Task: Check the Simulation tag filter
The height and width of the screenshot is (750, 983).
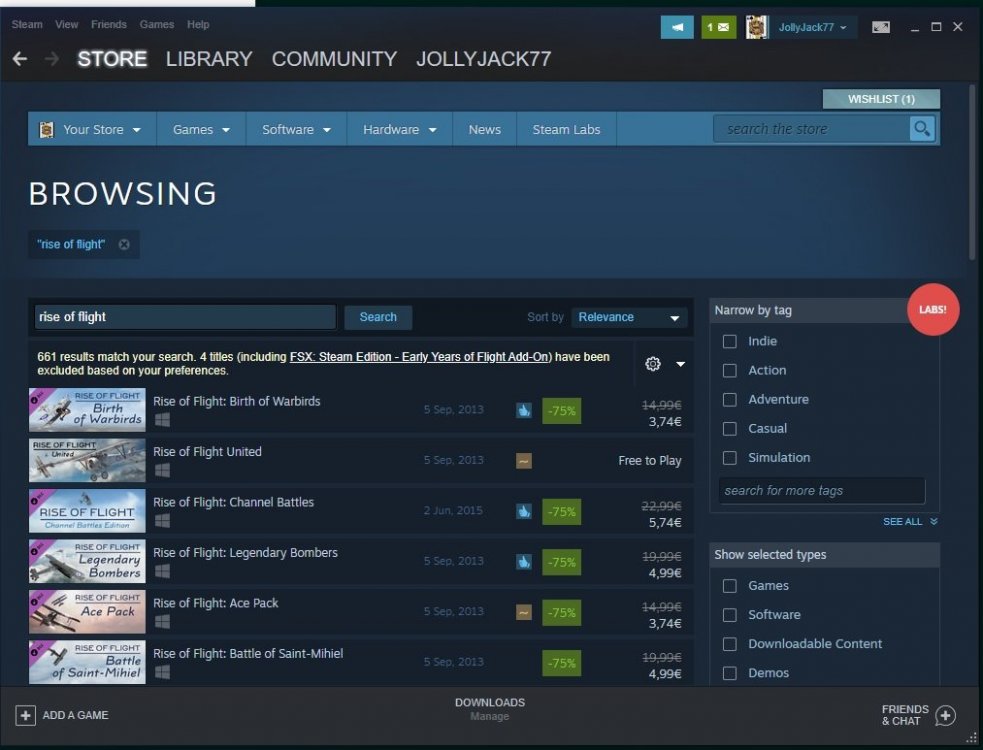Action: point(730,457)
